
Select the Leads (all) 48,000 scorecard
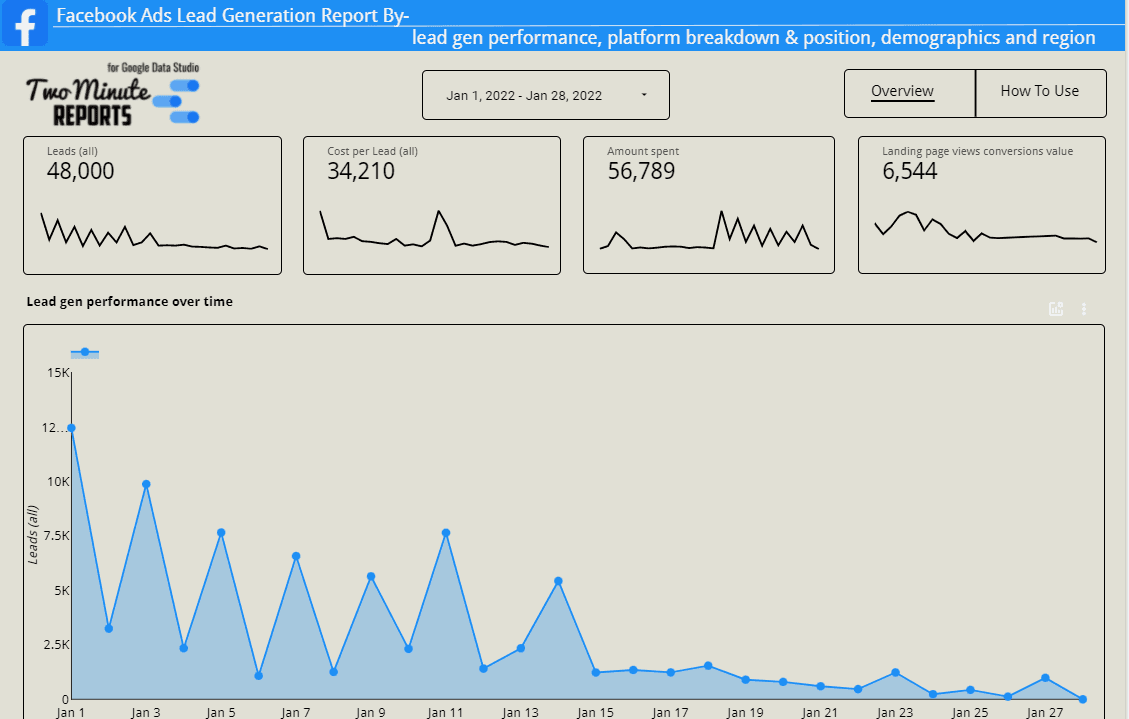click(153, 205)
